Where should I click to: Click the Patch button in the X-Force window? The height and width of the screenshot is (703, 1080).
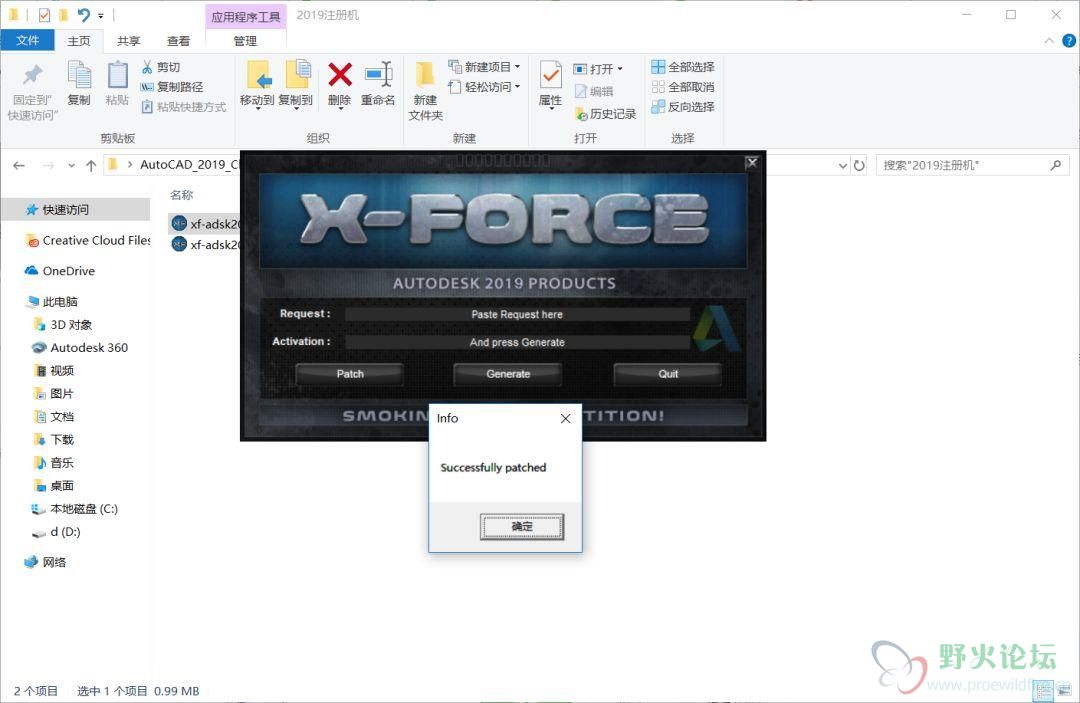tap(350, 374)
